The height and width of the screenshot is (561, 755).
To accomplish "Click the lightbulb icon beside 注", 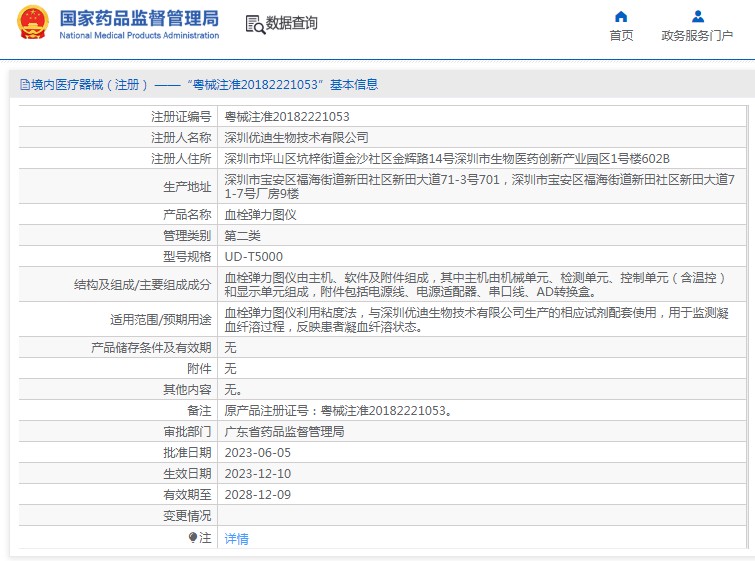I will (193, 538).
